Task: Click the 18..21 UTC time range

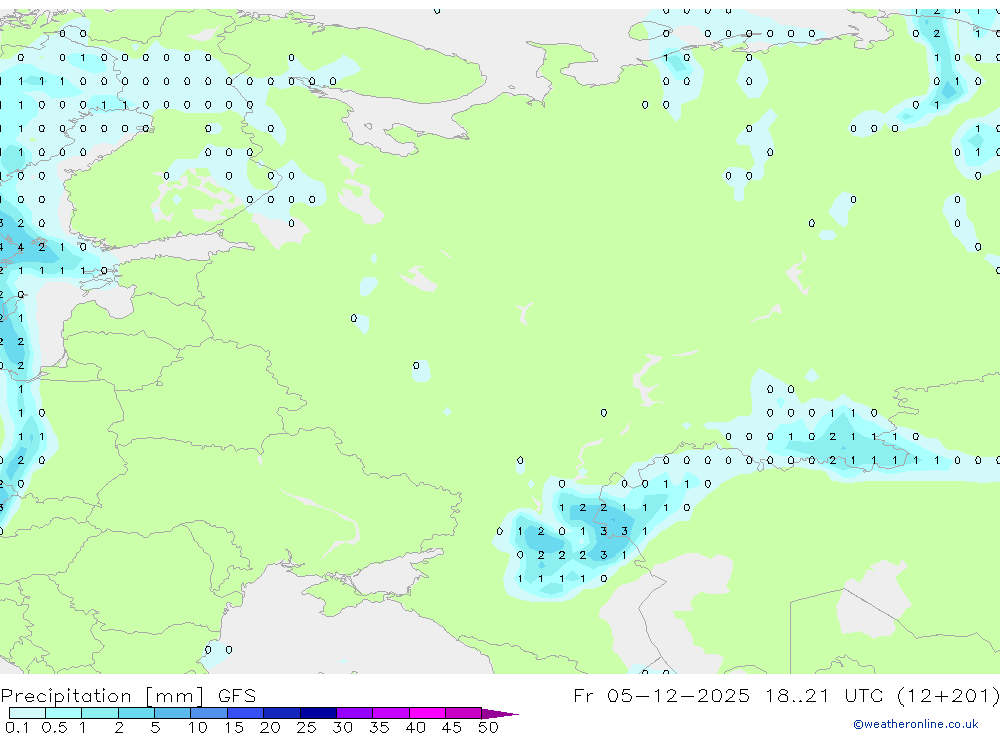Action: point(825,695)
